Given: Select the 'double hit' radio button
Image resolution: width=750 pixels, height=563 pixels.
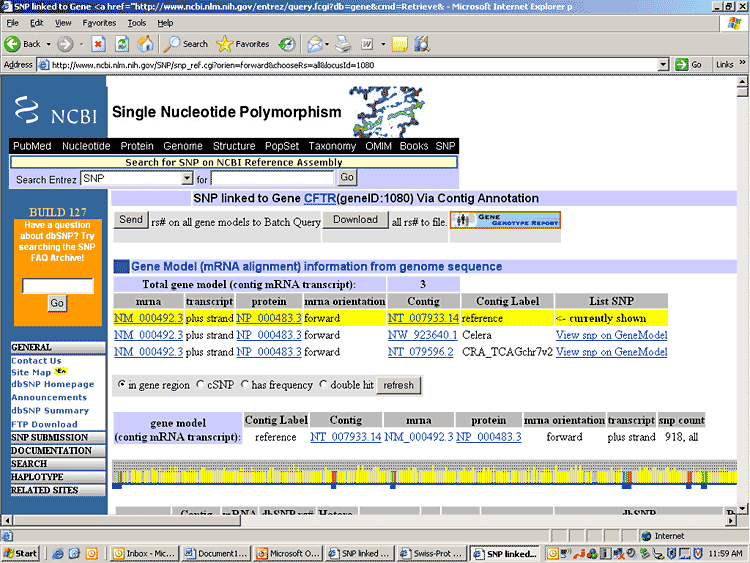Looking at the screenshot, I should (x=323, y=384).
